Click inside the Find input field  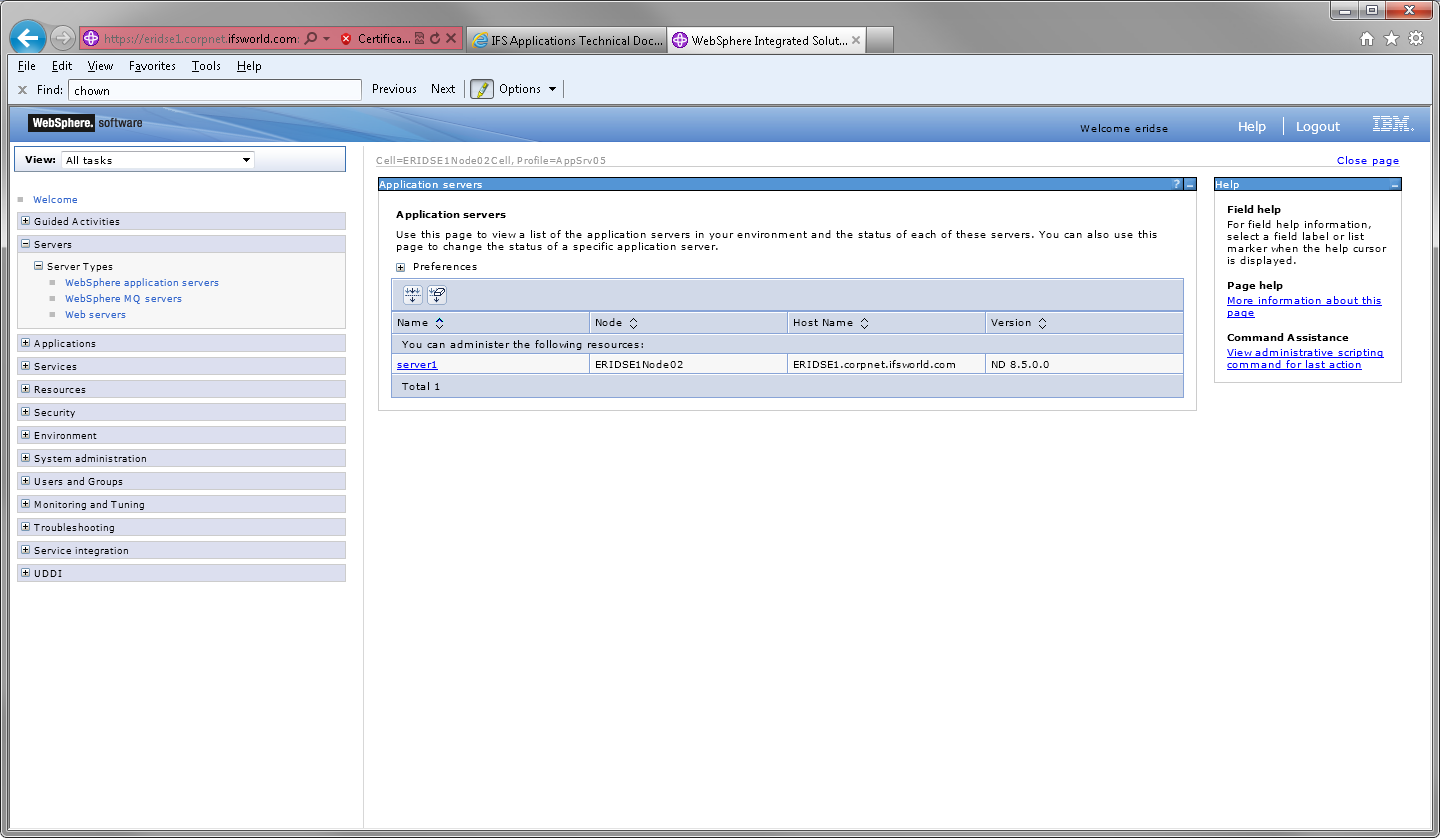pyautogui.click(x=215, y=89)
